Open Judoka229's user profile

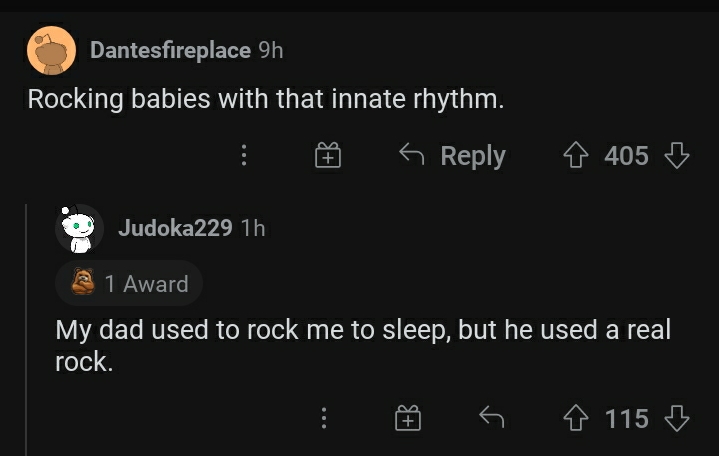tap(175, 228)
